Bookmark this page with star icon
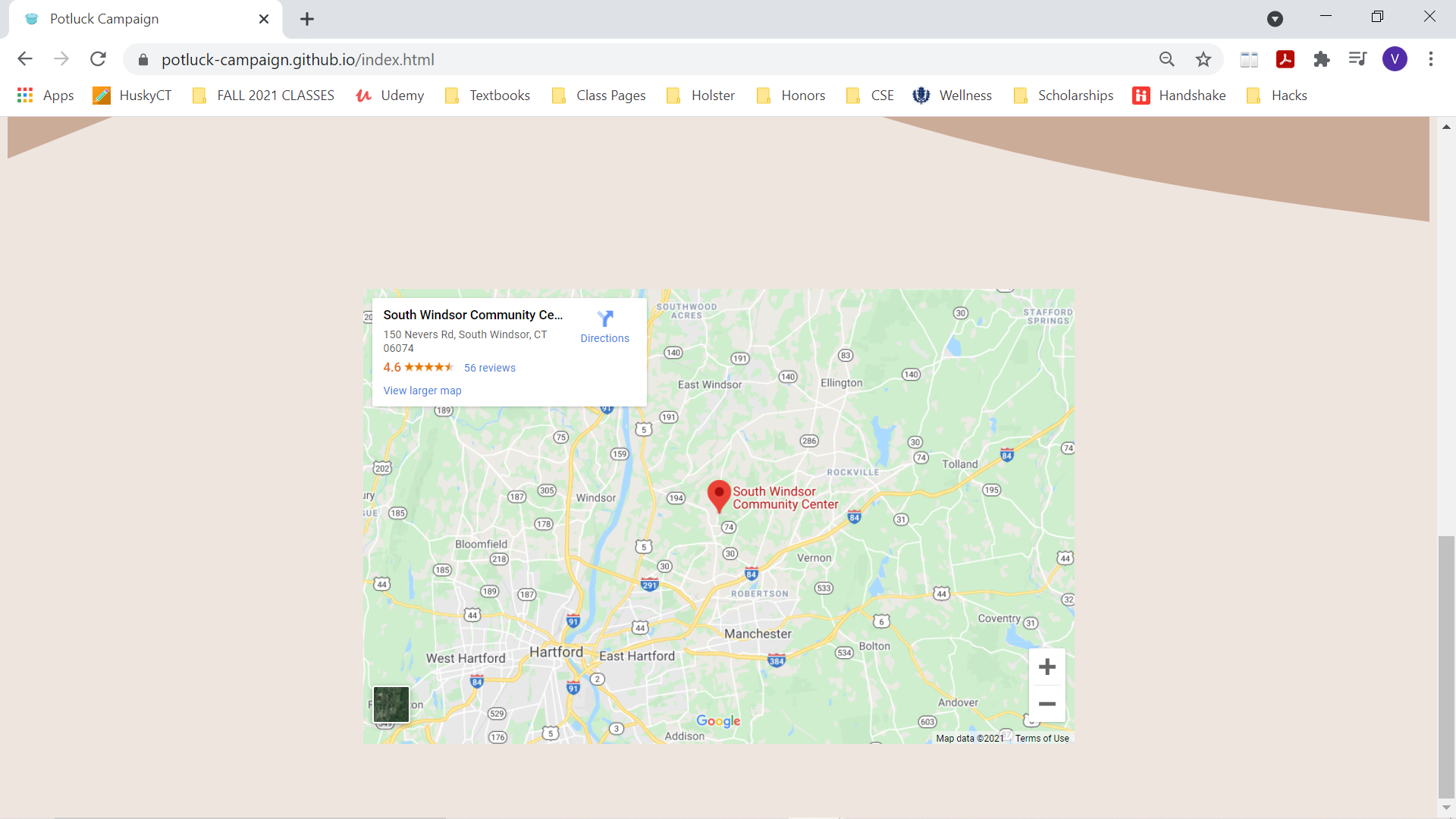Viewport: 1456px width, 819px height. (1203, 59)
